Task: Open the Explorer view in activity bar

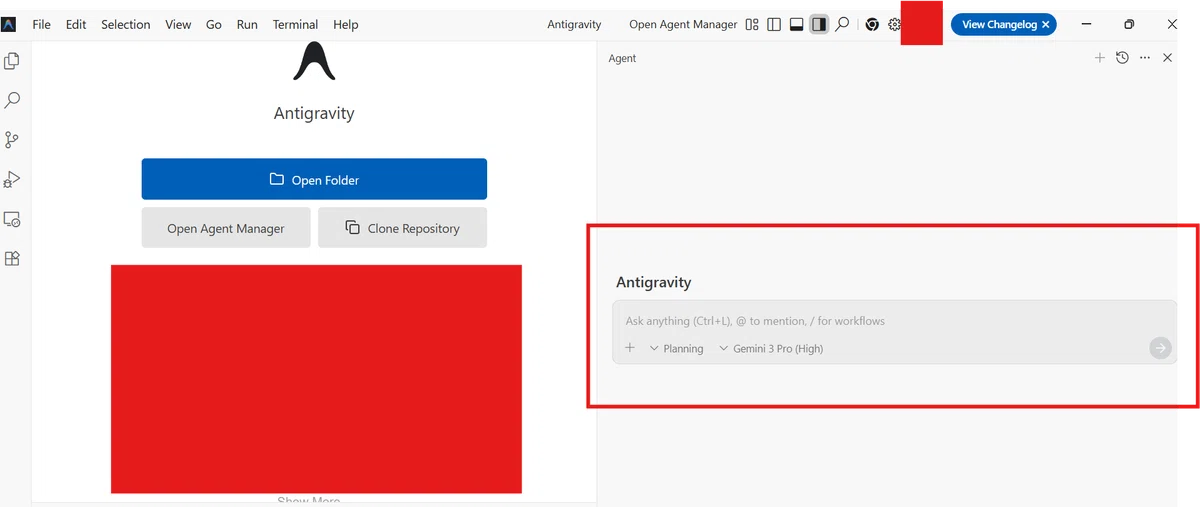Action: tap(12, 61)
